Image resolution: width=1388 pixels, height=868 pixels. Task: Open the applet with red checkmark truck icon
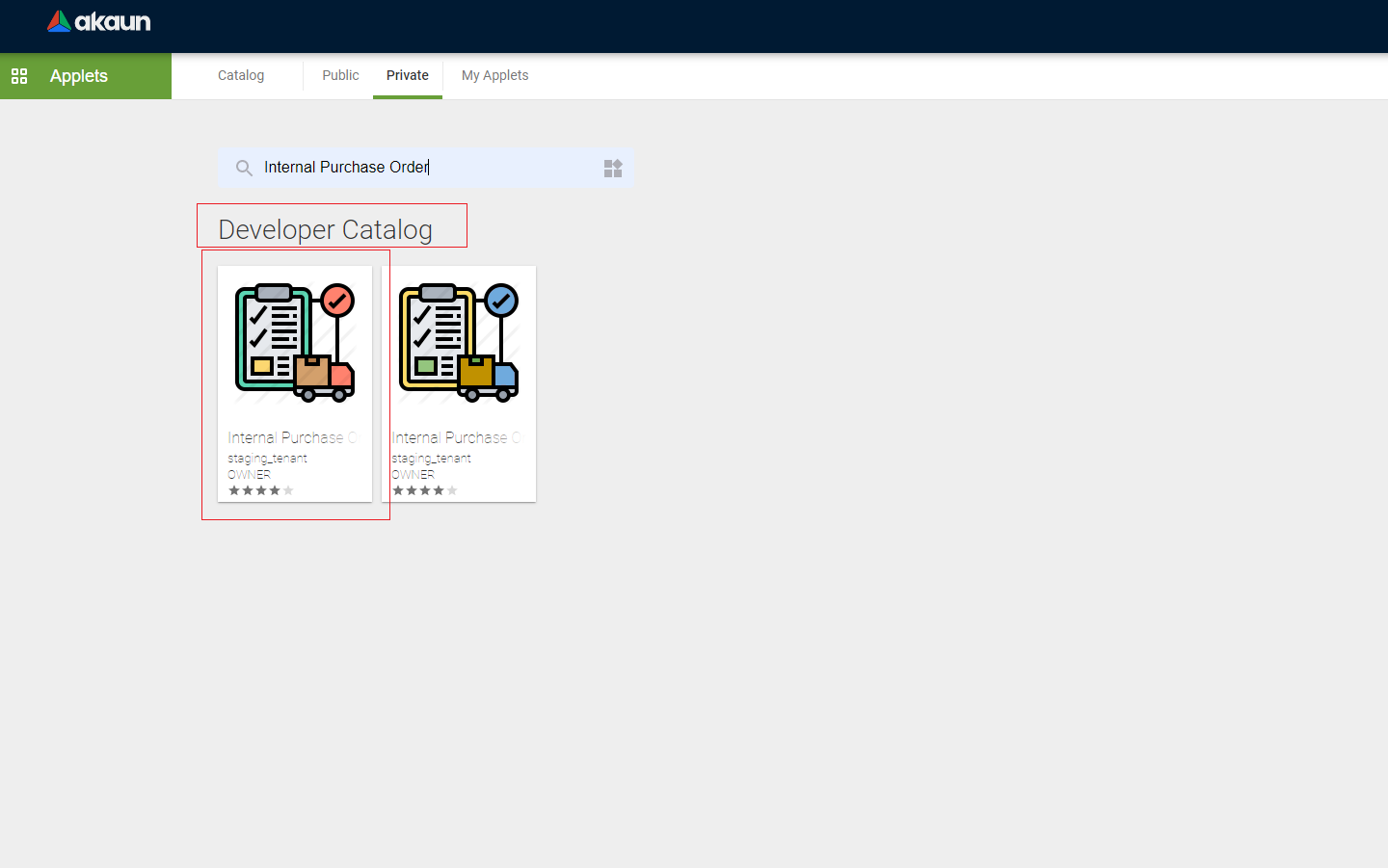click(x=295, y=343)
